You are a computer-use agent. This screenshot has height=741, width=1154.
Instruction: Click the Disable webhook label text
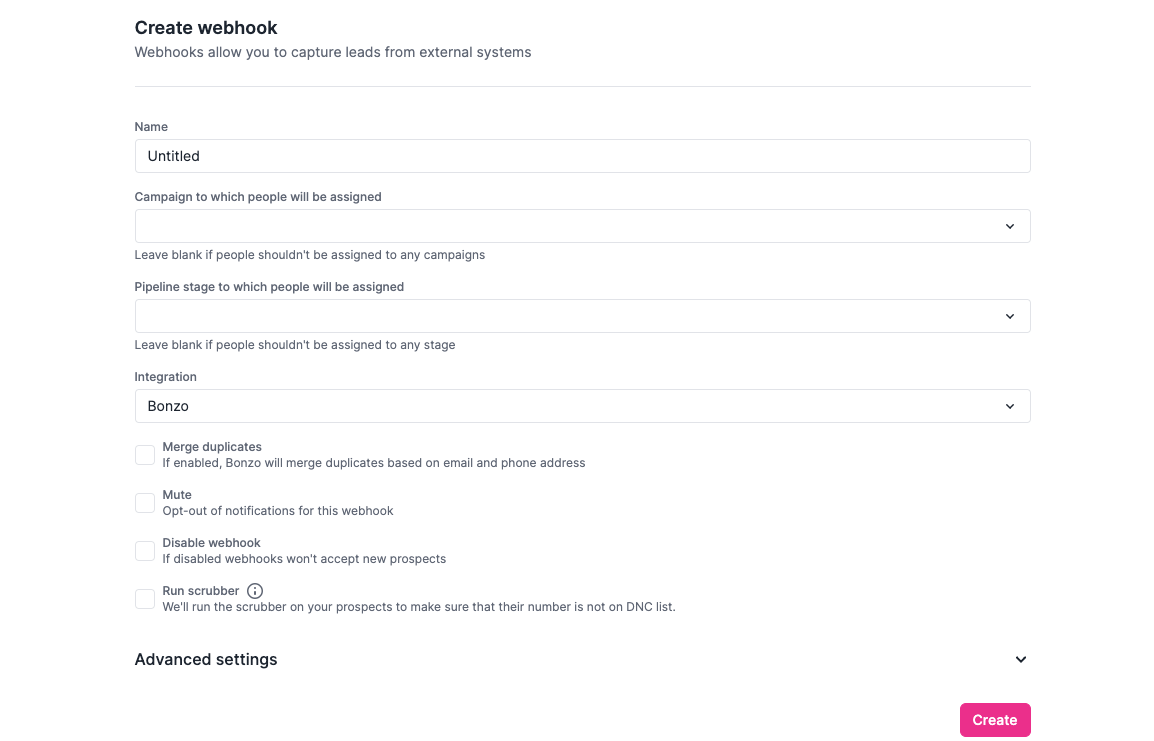(210, 542)
